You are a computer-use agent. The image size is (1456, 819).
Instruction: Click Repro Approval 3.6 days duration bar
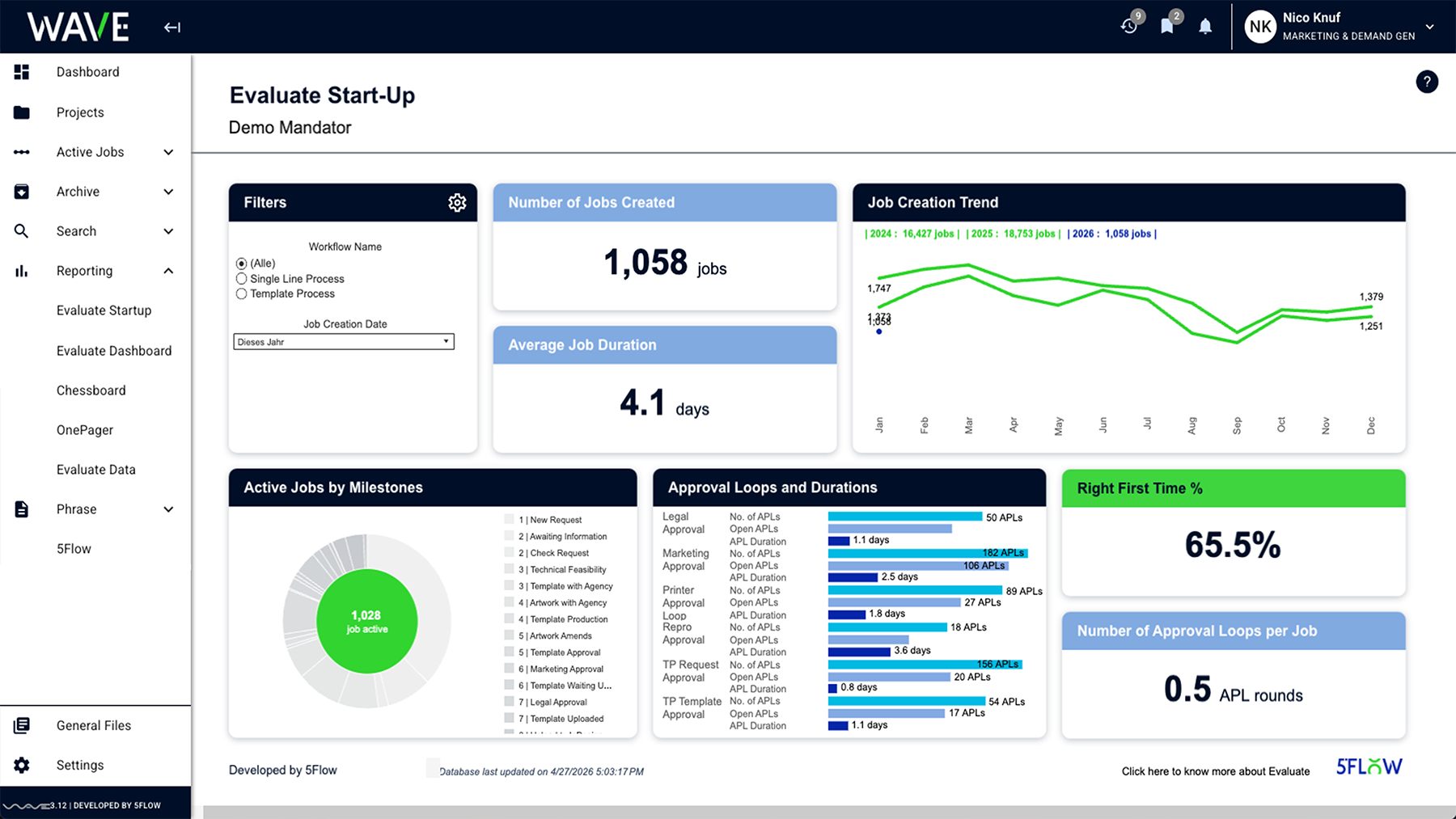click(859, 651)
